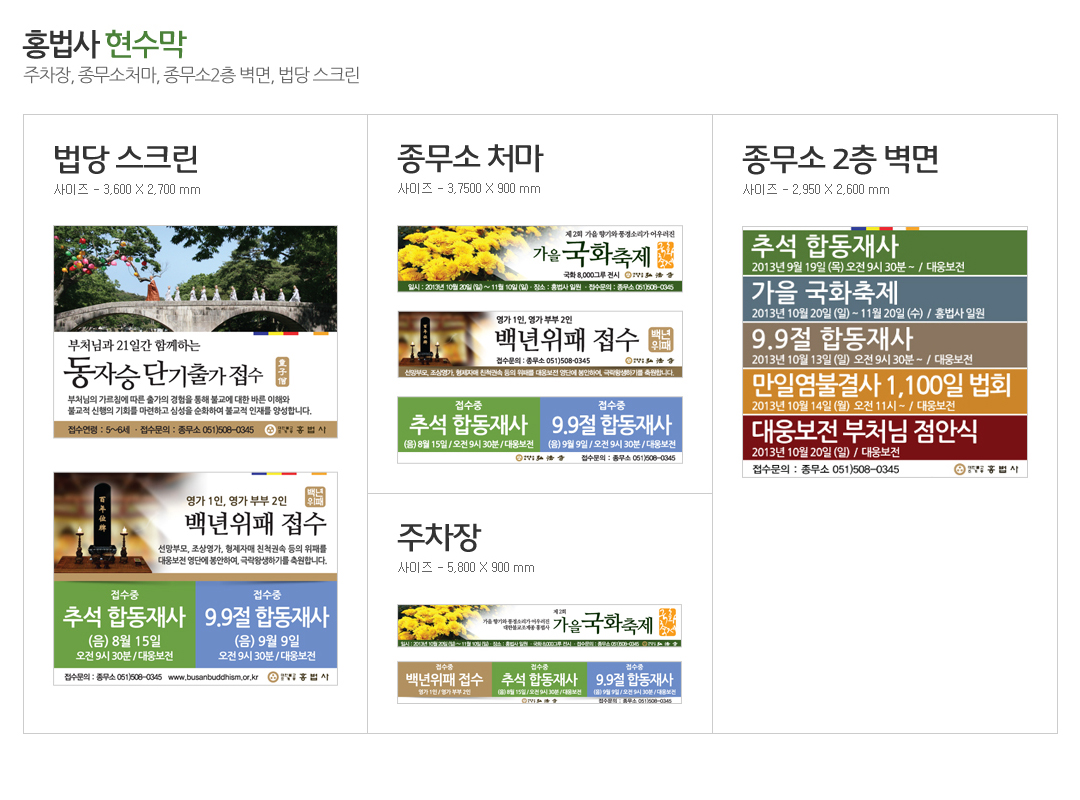Click the 접수연령 : 5~6세 footer text

(99, 430)
